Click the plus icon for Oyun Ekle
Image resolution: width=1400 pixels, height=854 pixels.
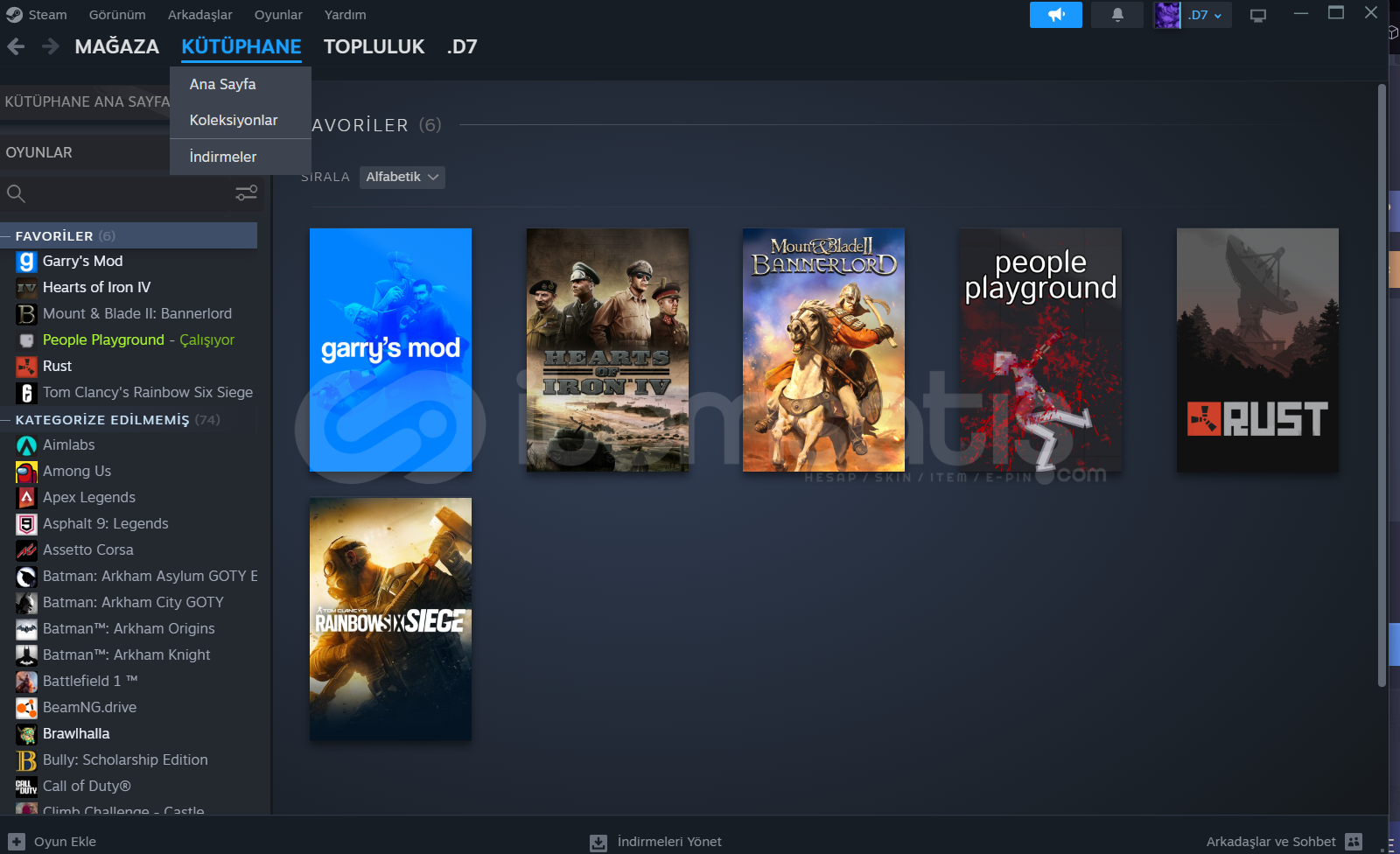coord(17,841)
